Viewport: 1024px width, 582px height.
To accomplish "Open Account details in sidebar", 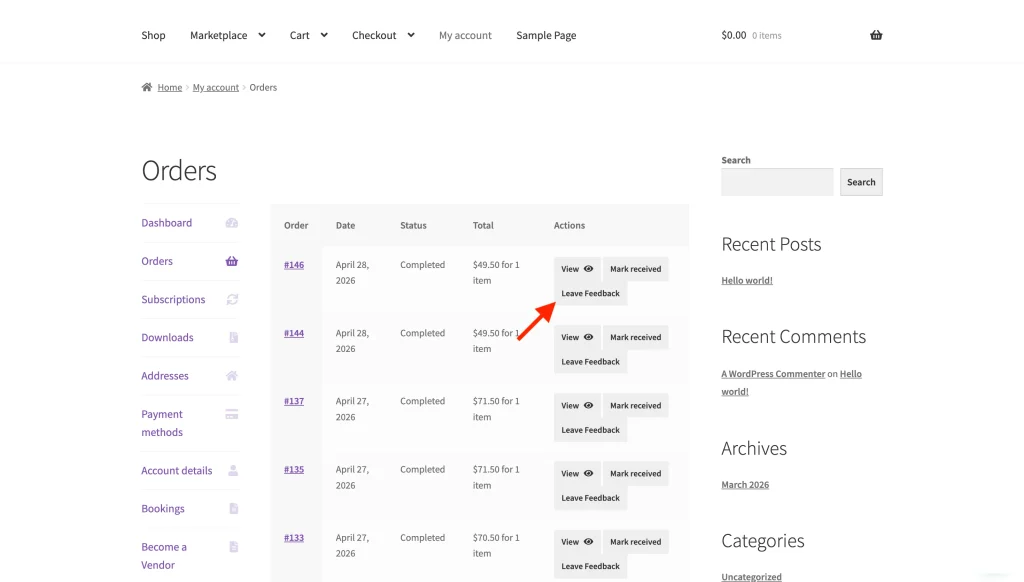I will (x=176, y=470).
